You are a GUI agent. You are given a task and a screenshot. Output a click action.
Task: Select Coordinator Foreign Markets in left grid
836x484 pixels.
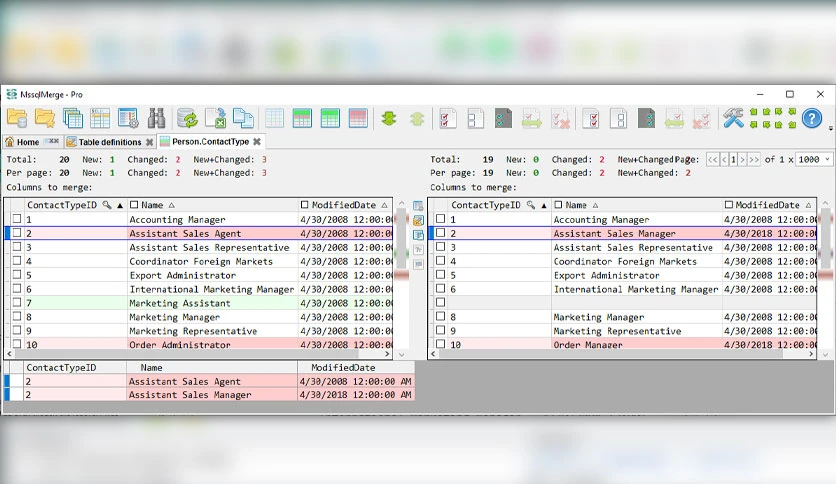click(212, 261)
